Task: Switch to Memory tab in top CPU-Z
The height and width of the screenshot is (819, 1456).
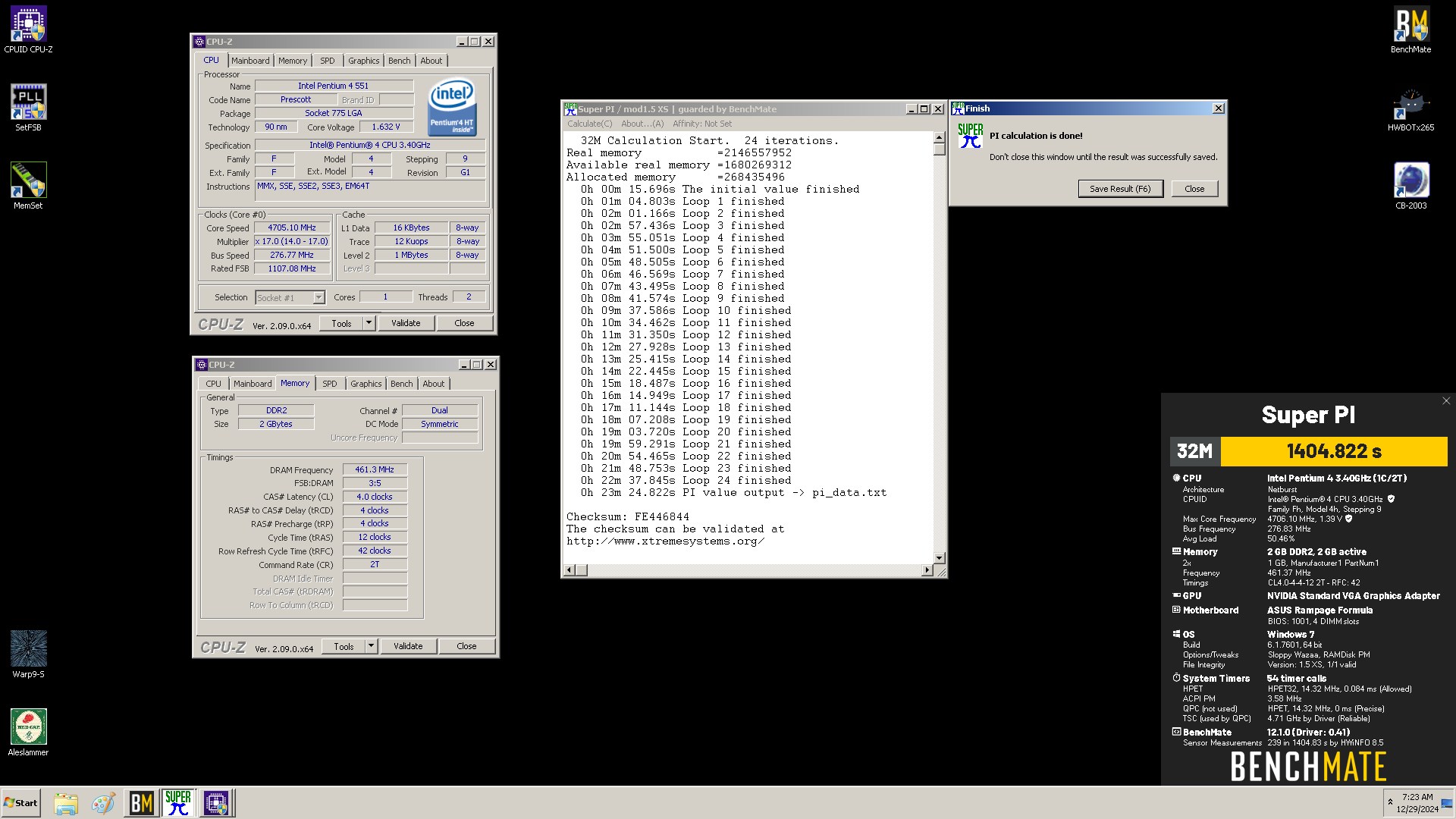Action: (x=293, y=61)
